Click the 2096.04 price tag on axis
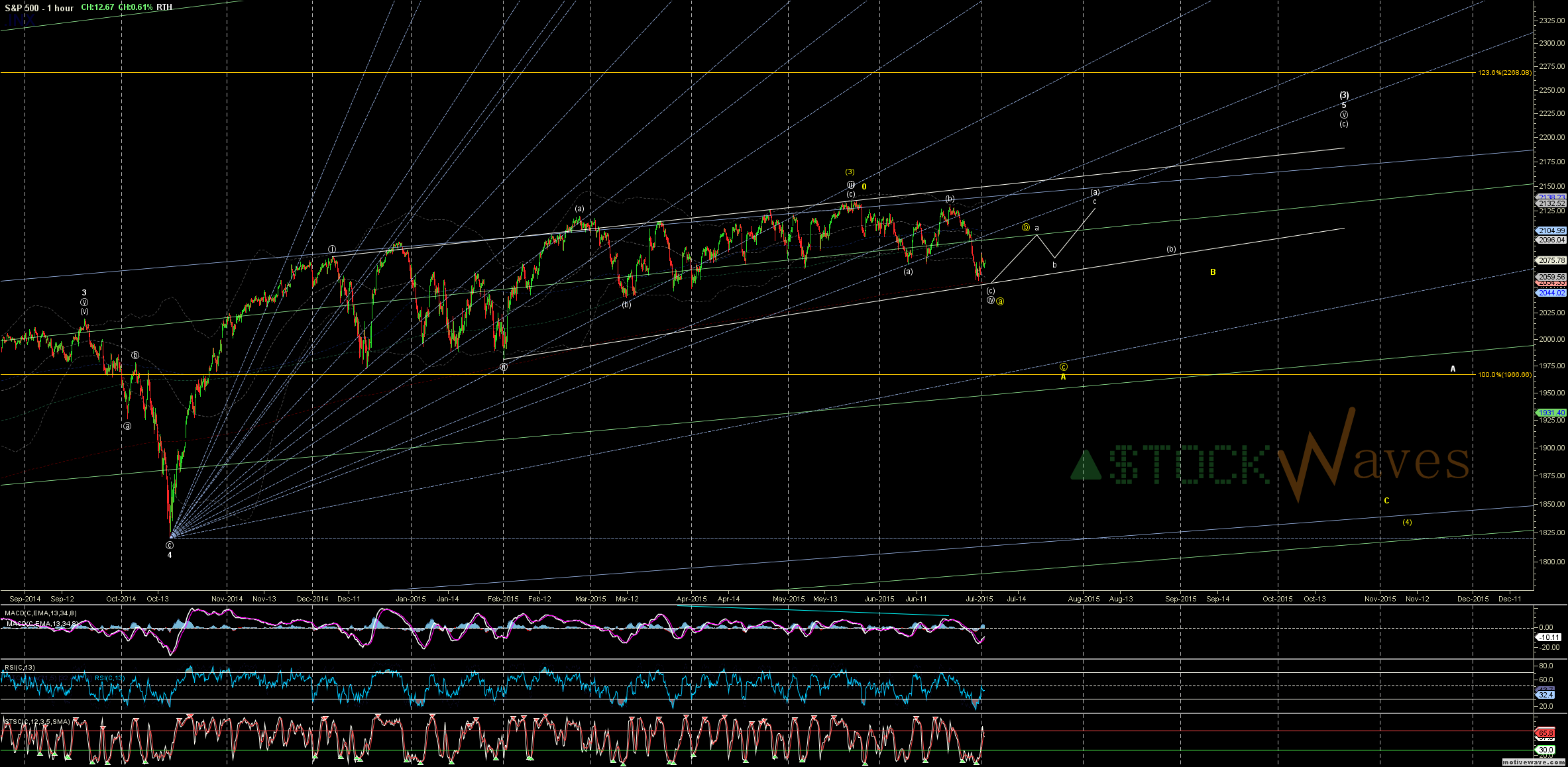 pos(1551,240)
